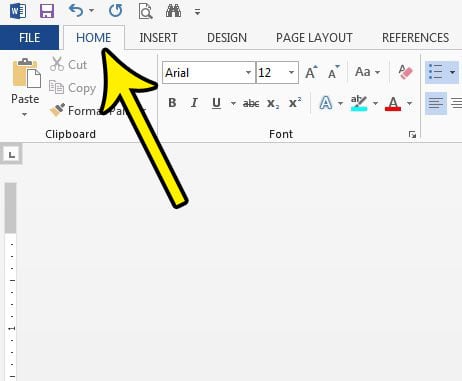The height and width of the screenshot is (381, 462).
Task: Open Text Effects dropdown arrow
Action: [340, 103]
